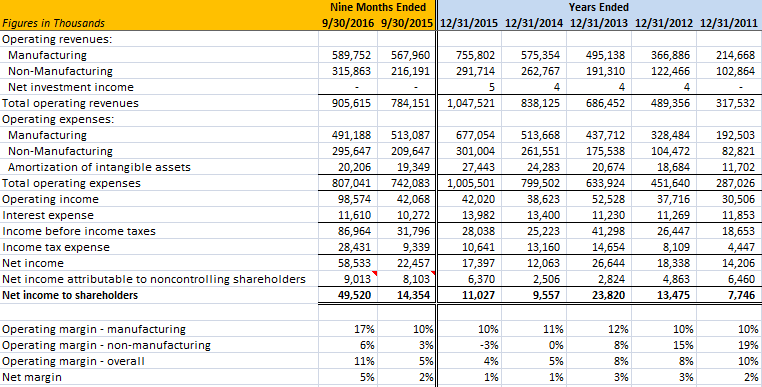Select manufacturing margin value 17%
Viewport: 762px width, 387px height.
point(364,329)
